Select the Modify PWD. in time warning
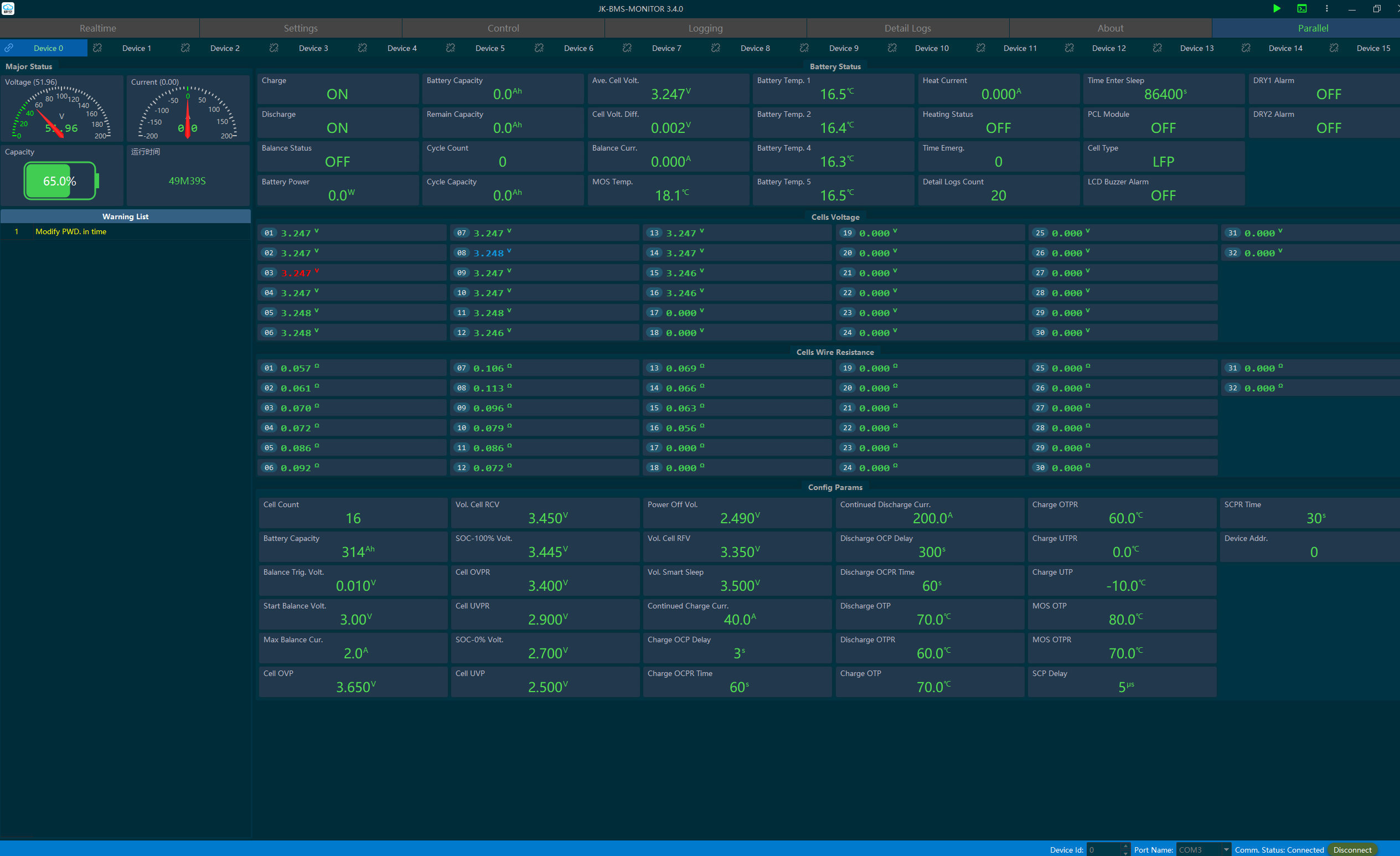The height and width of the screenshot is (856, 1400). (71, 231)
